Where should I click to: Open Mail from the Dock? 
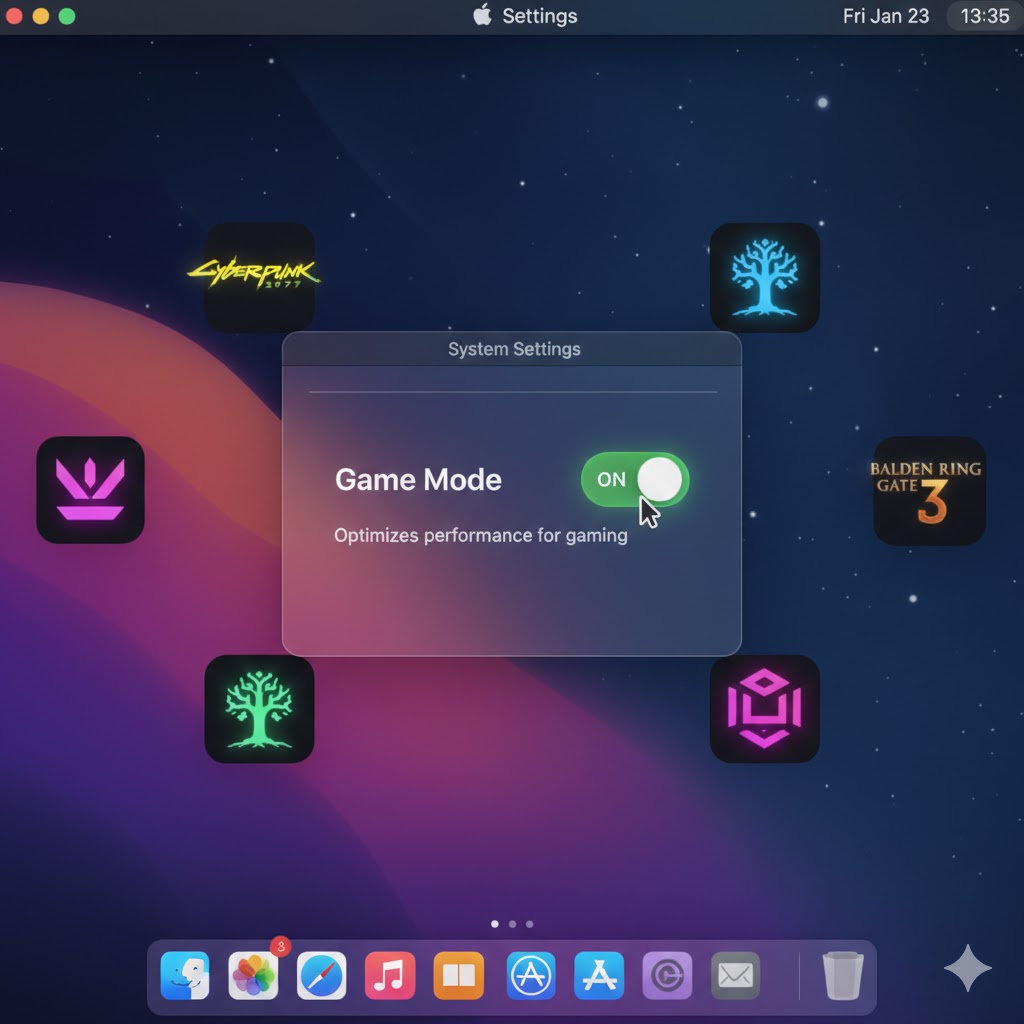coord(736,975)
